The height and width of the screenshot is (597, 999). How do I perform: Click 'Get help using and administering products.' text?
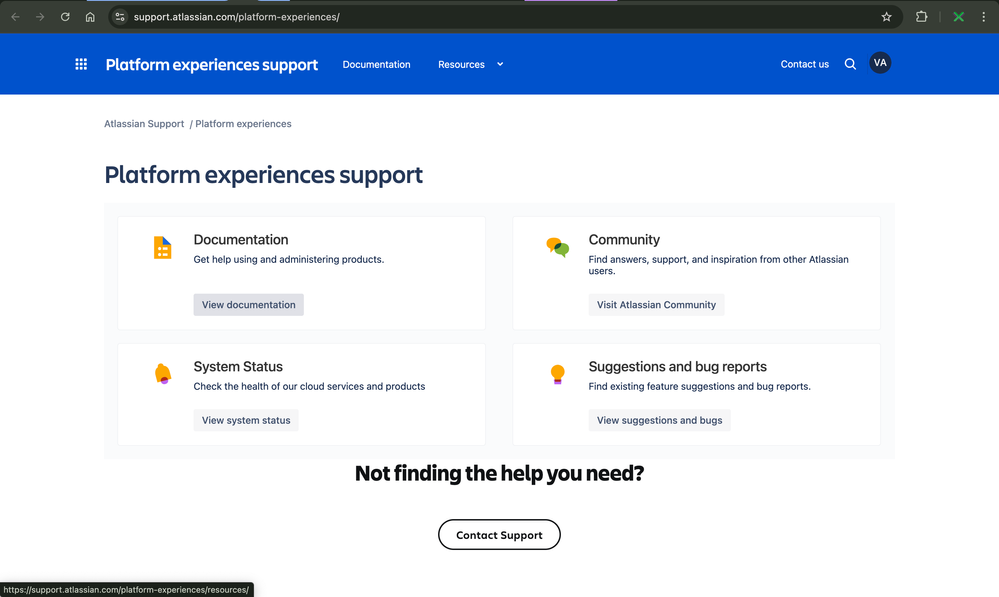coord(289,259)
